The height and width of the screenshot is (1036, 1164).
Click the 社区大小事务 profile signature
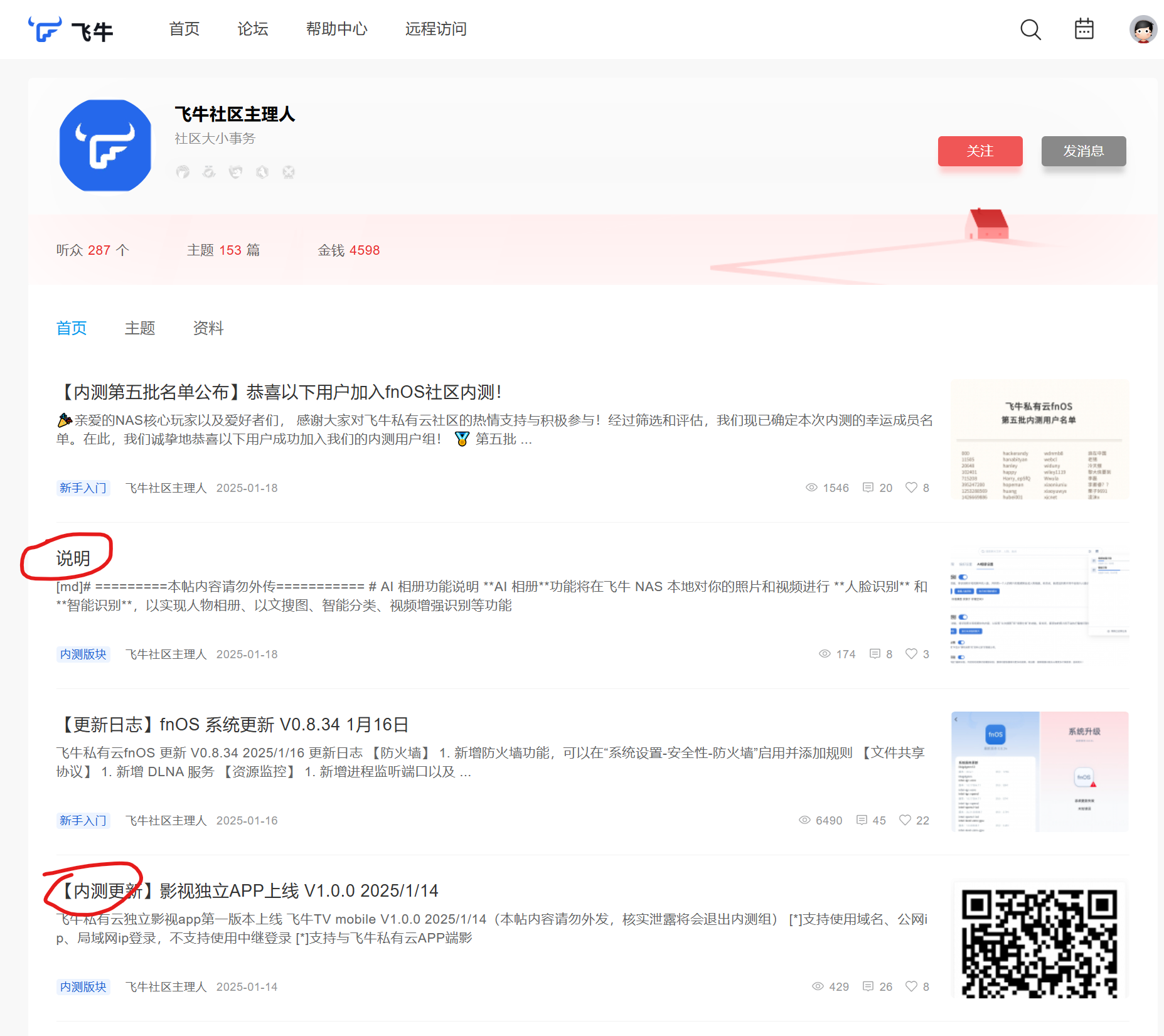pyautogui.click(x=215, y=138)
